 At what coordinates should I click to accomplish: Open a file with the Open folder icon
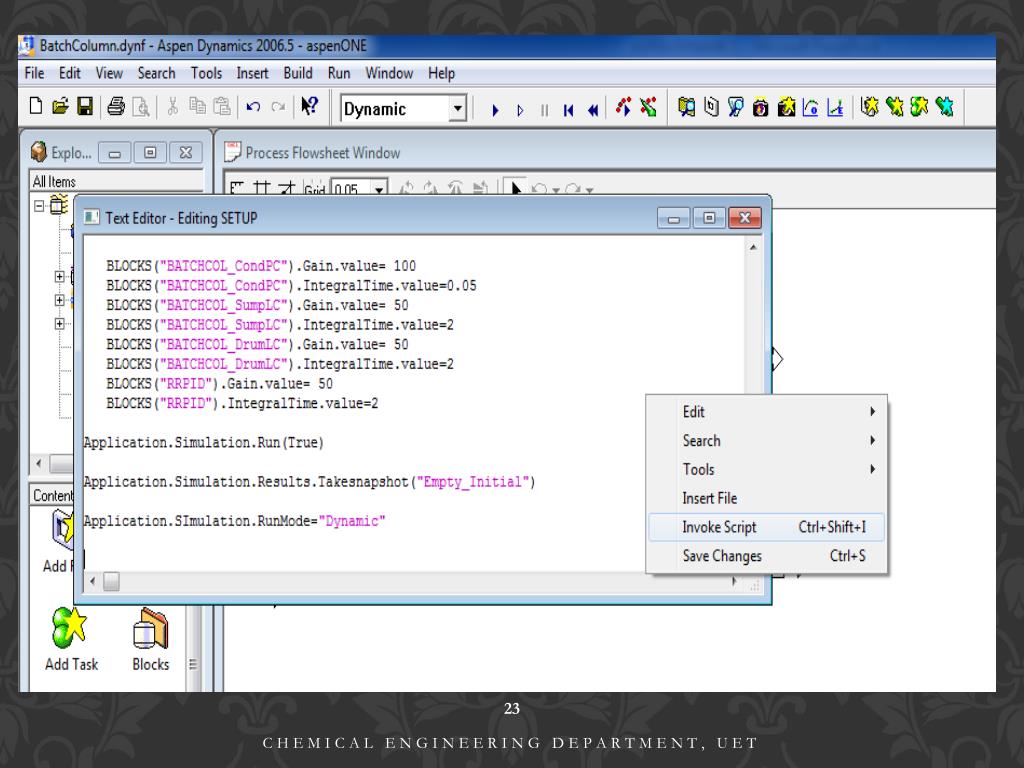coord(60,106)
